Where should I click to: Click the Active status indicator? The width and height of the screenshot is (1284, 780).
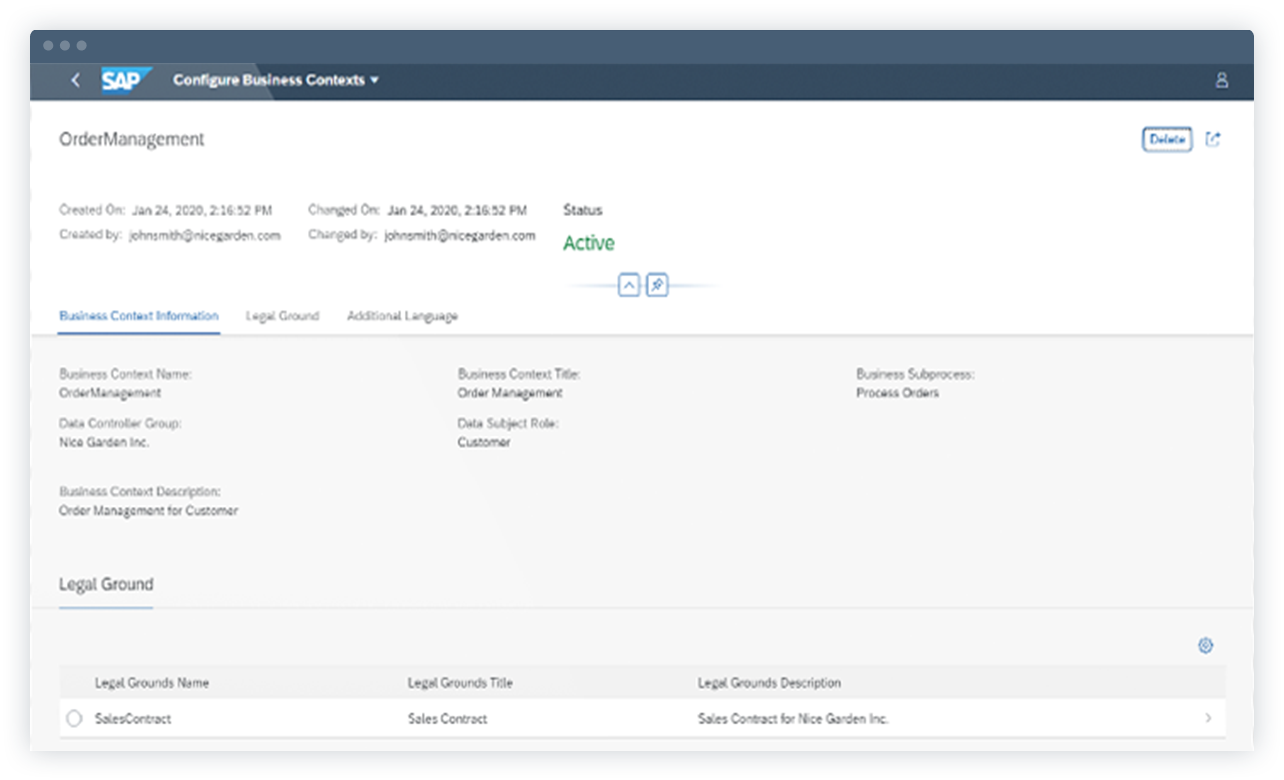click(589, 242)
